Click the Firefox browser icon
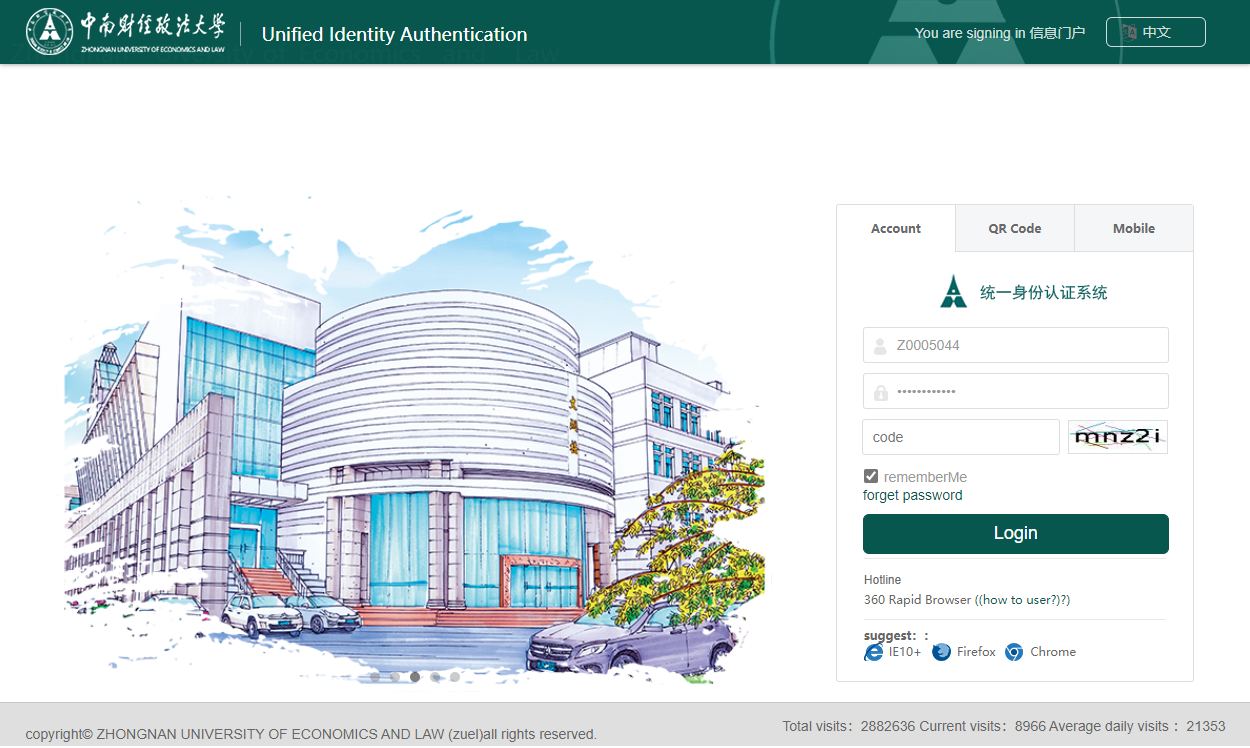1250x748 pixels. coord(941,652)
